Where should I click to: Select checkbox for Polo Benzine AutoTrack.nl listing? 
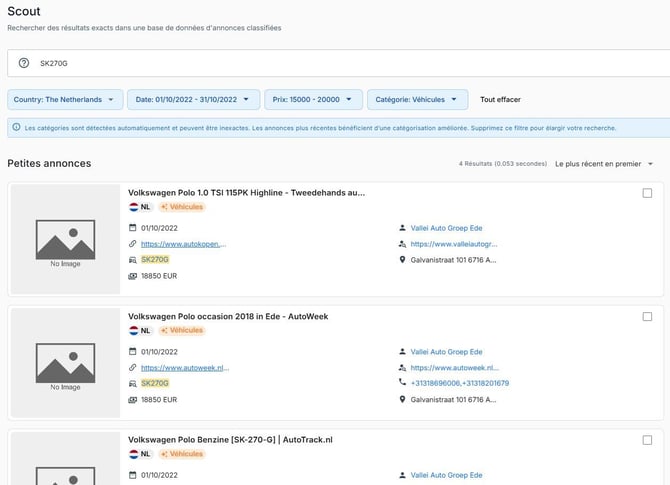[x=647, y=440]
